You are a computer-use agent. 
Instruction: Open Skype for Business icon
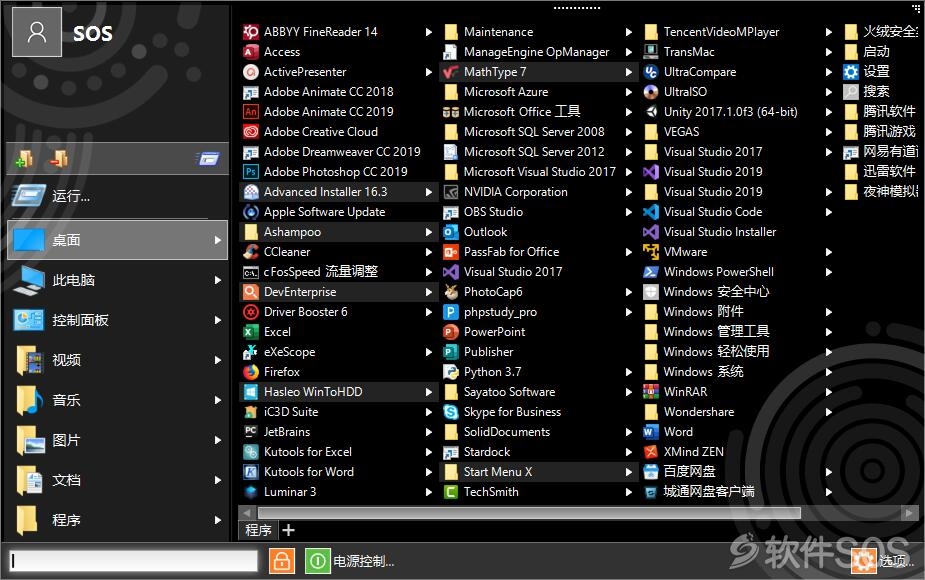[x=451, y=412]
